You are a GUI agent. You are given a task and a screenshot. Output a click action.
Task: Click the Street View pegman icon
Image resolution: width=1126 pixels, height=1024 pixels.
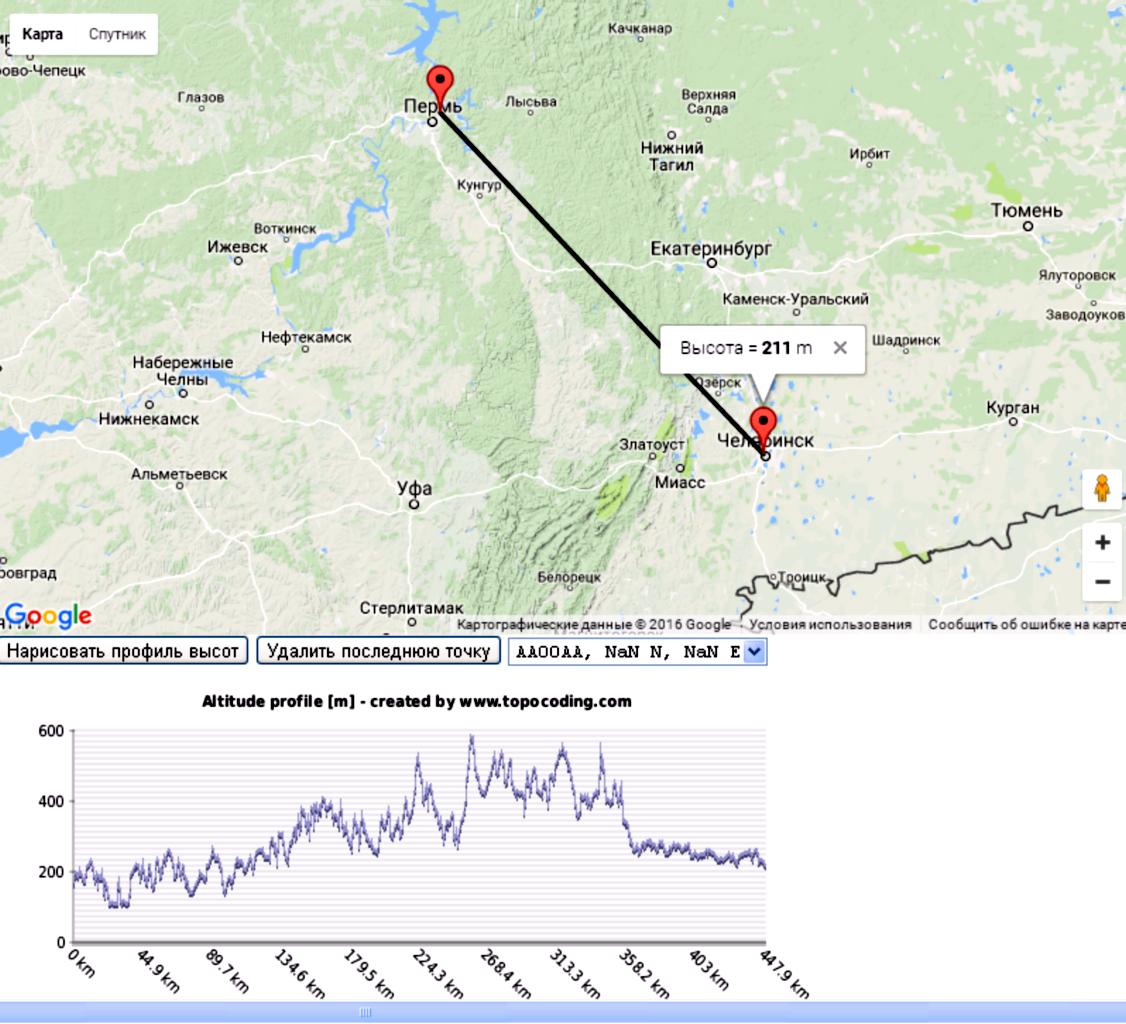(1102, 489)
